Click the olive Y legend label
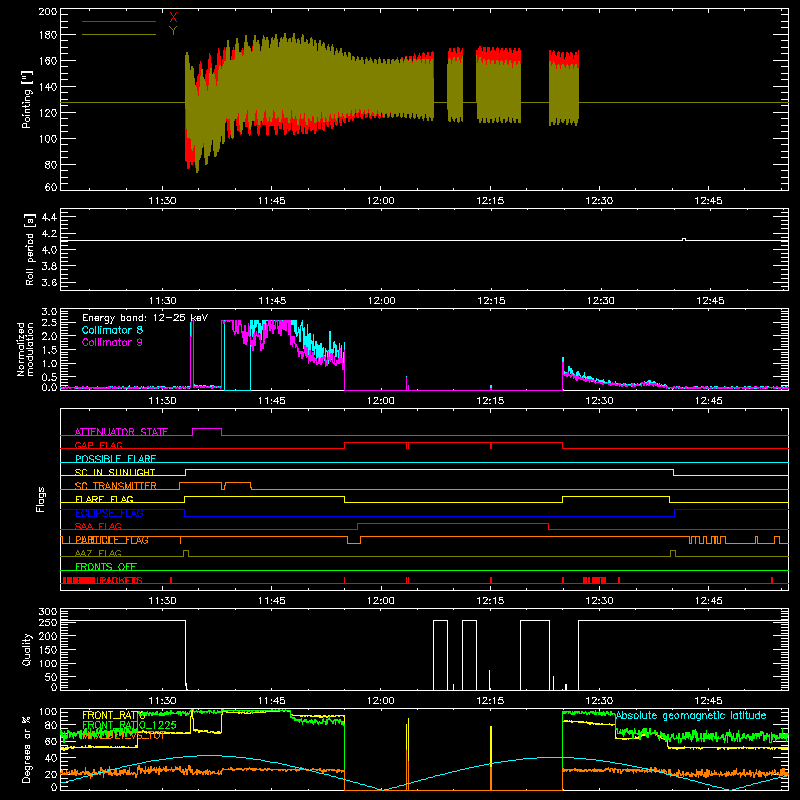 pyautogui.click(x=173, y=31)
